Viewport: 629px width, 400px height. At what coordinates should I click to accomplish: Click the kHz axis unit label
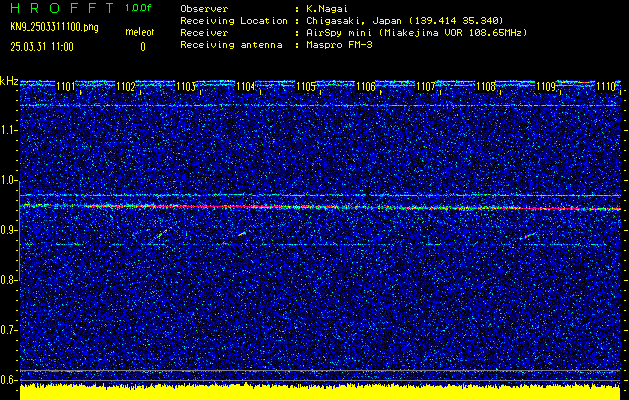(9, 81)
